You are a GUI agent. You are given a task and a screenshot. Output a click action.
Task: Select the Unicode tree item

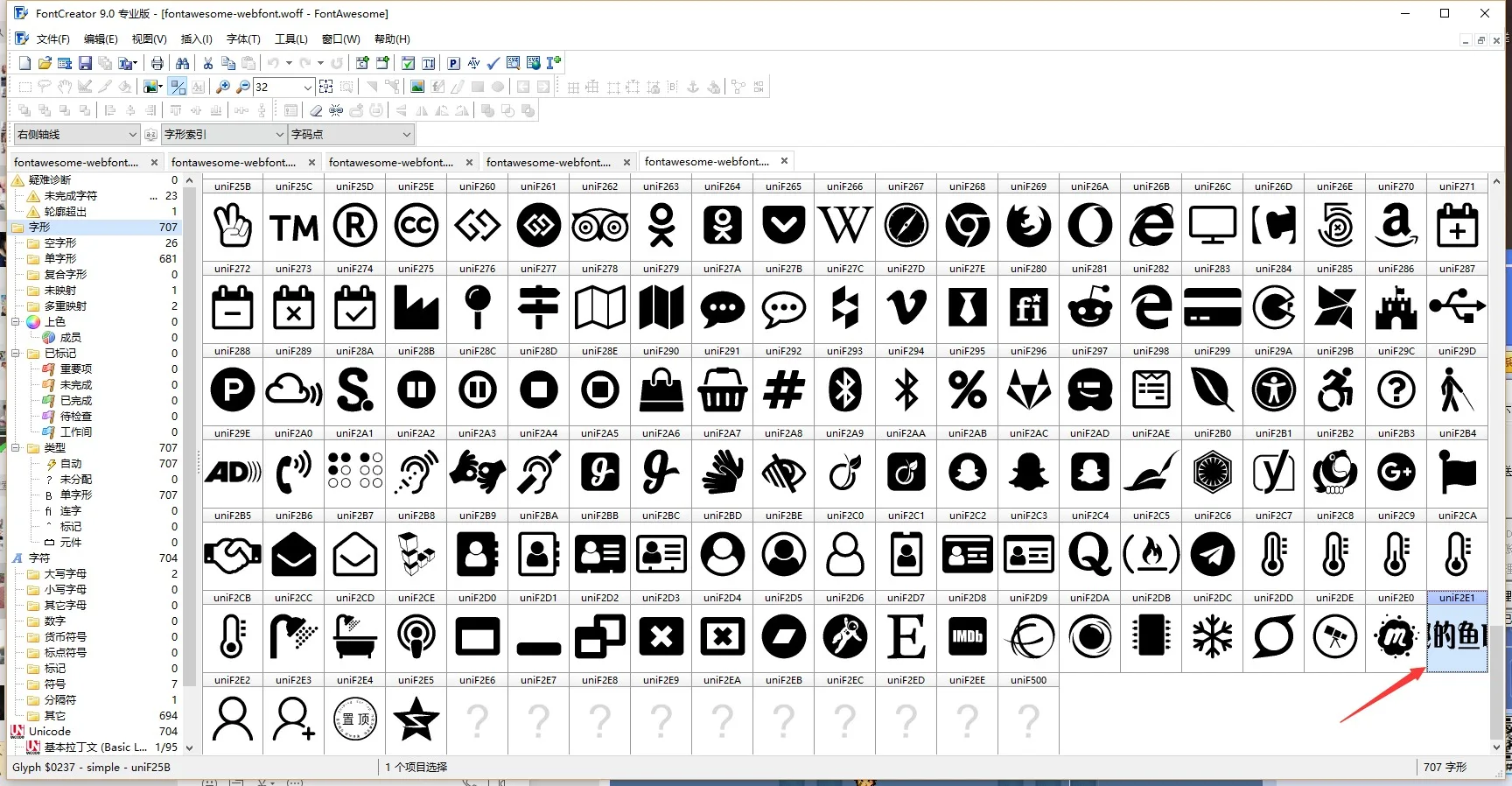50,732
